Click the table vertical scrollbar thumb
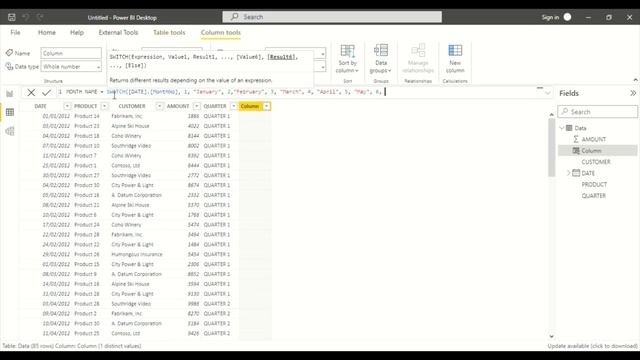640x360 pixels. click(551, 148)
